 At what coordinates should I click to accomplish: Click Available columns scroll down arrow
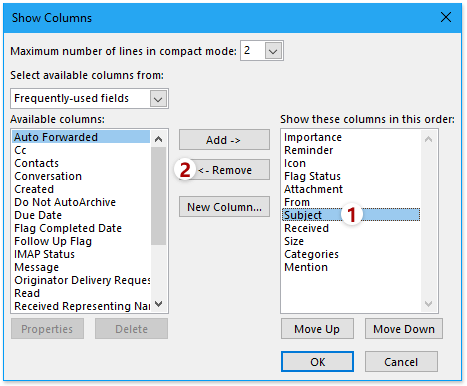pos(159,304)
